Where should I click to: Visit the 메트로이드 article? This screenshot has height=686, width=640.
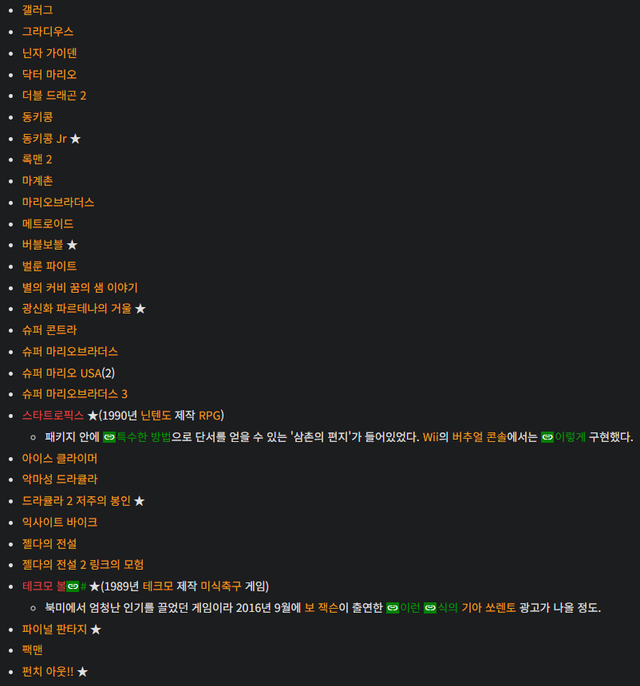pos(48,224)
